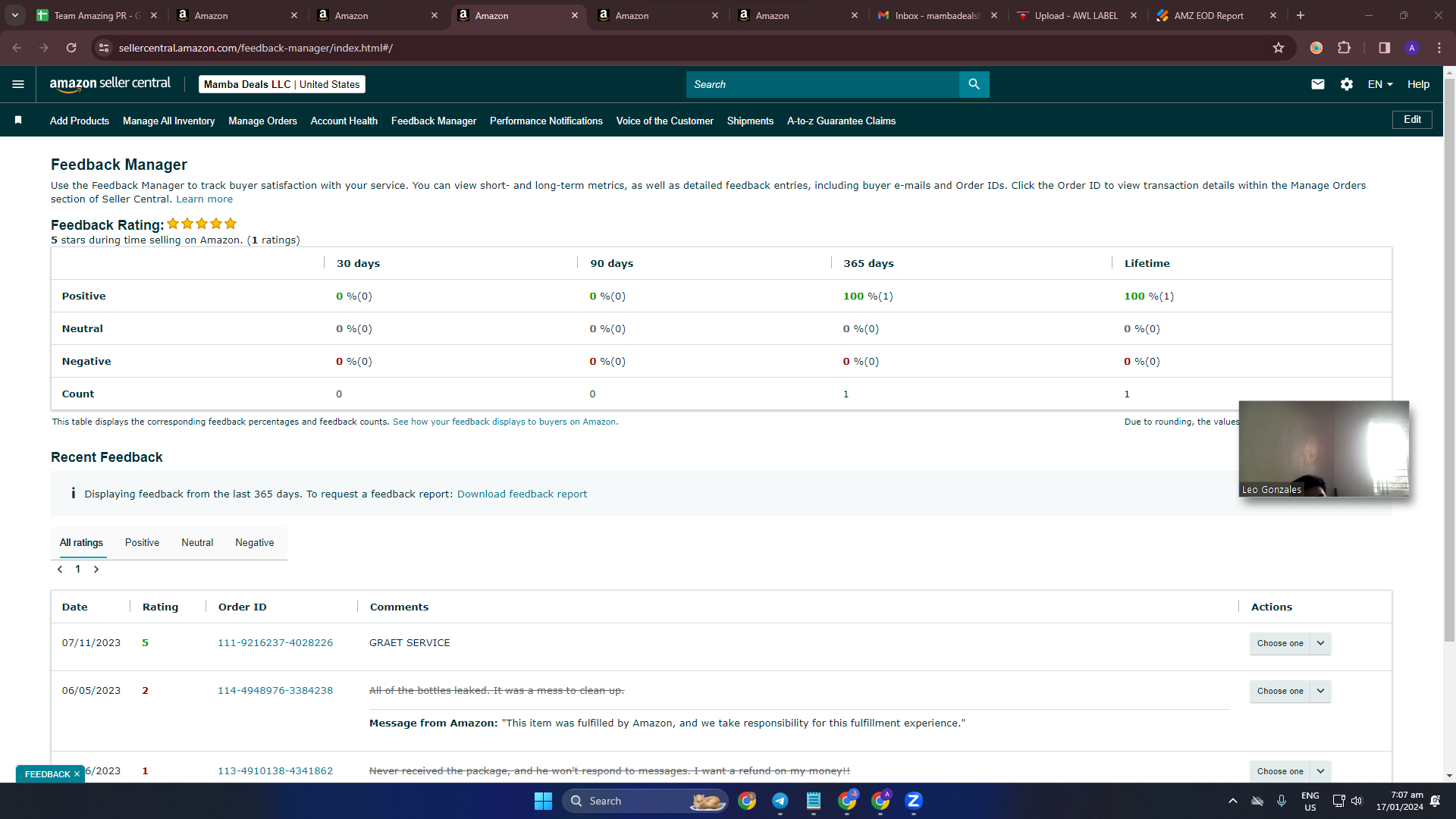Click the Edit navigation button
The image size is (1456, 819).
[x=1412, y=120]
